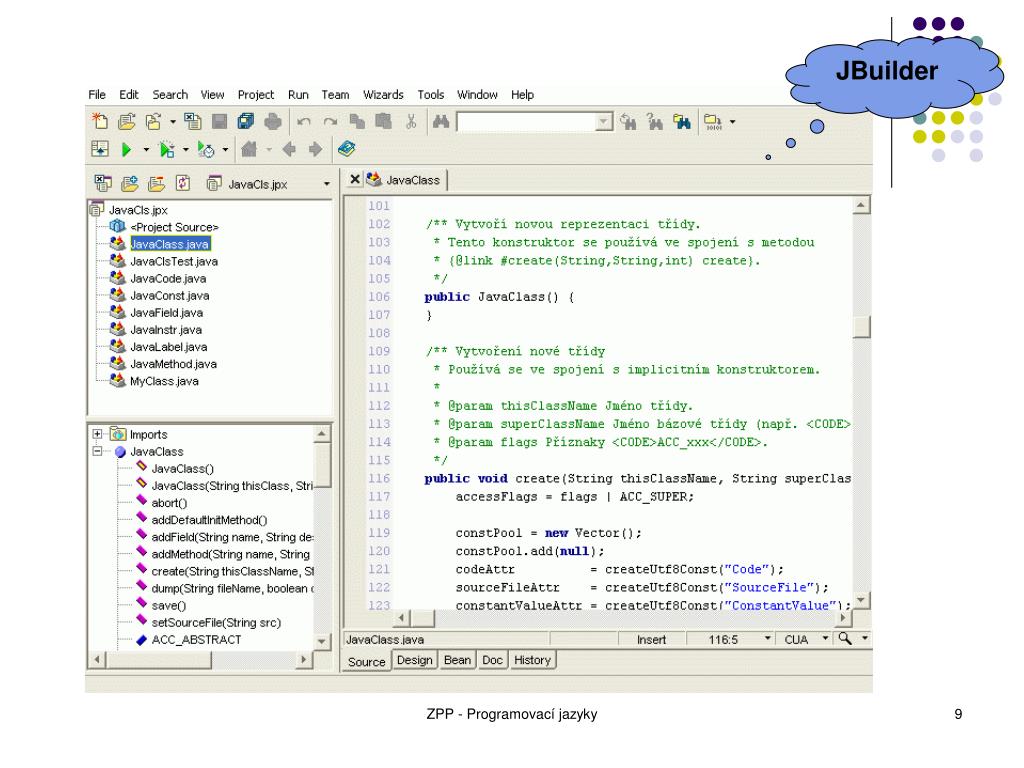Screen dimensions: 1024x768
Task: Open the Wizards menu
Action: click(x=383, y=95)
